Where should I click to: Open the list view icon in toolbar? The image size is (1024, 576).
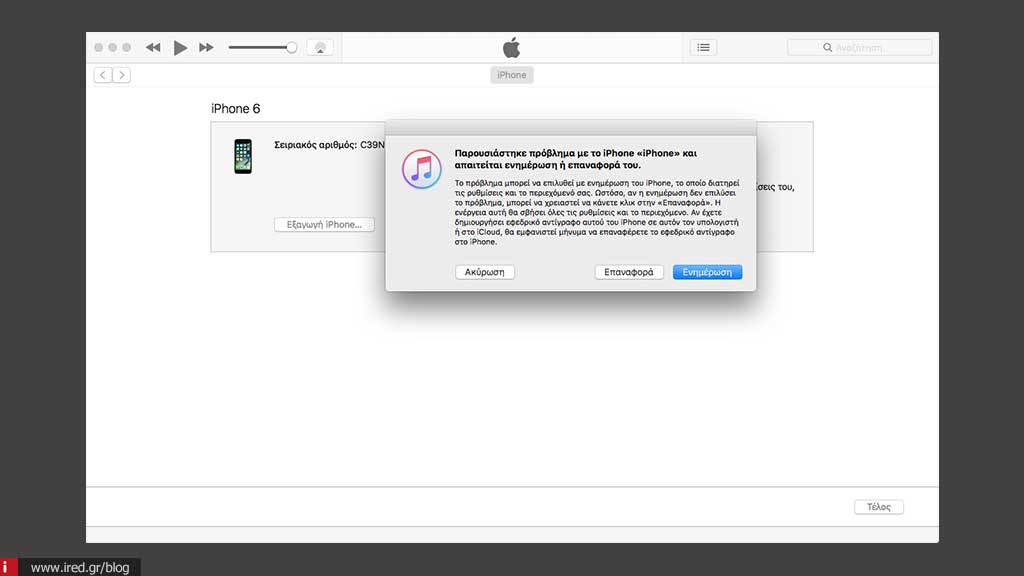pyautogui.click(x=703, y=47)
